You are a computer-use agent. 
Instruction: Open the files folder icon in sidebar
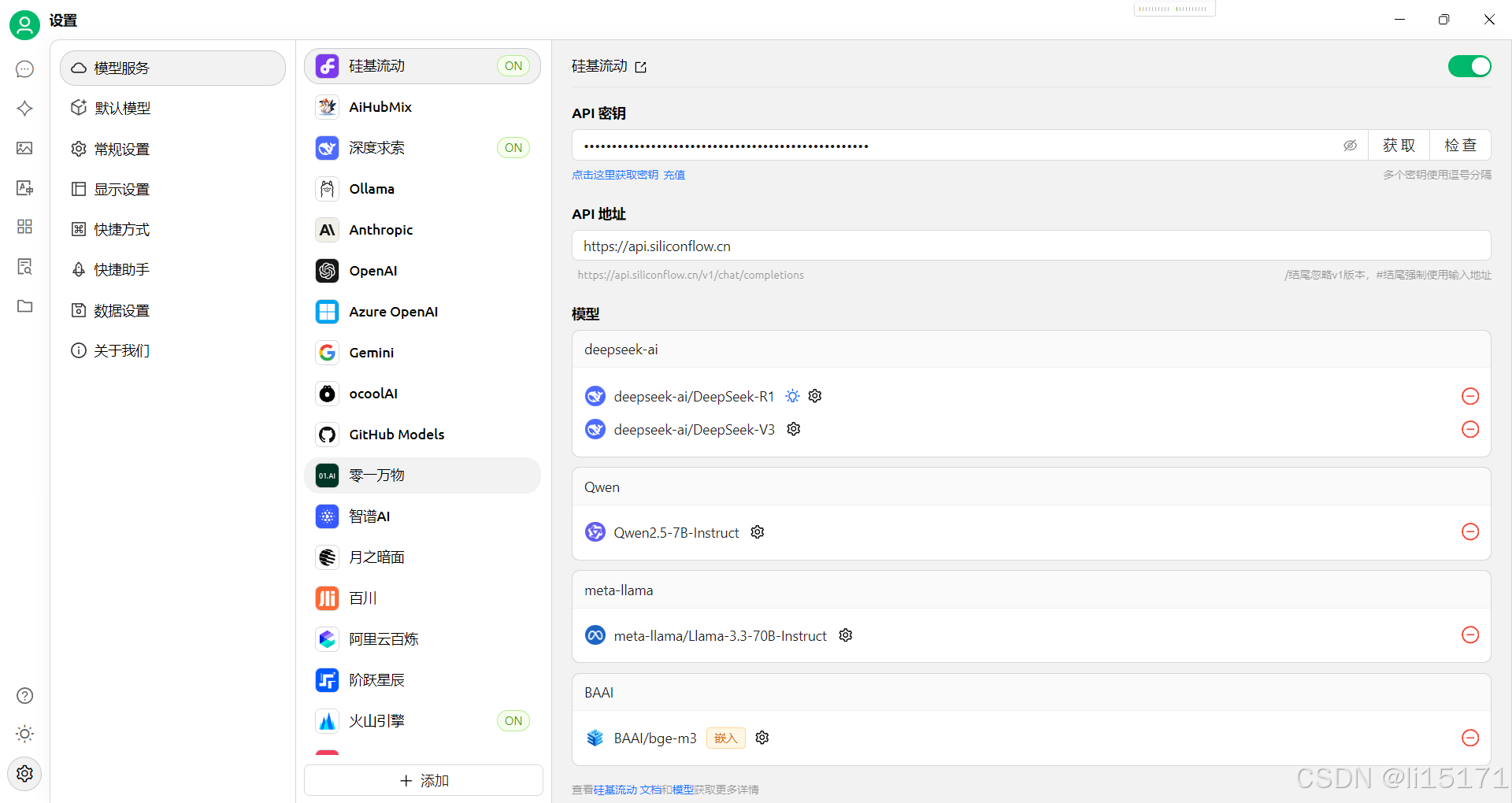point(24,305)
